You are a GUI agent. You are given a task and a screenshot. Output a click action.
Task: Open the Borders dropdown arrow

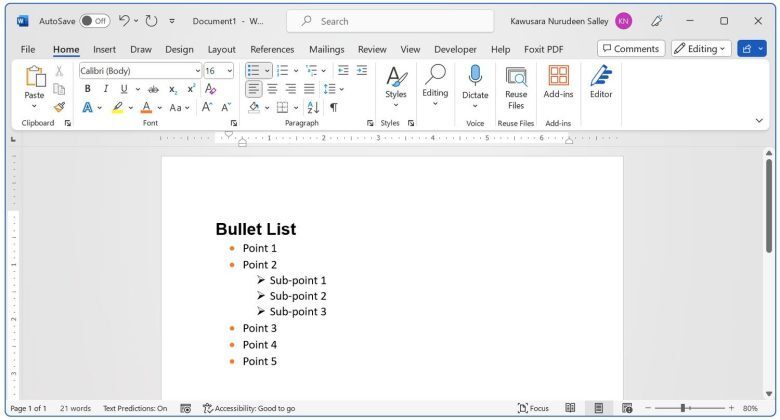(x=296, y=107)
